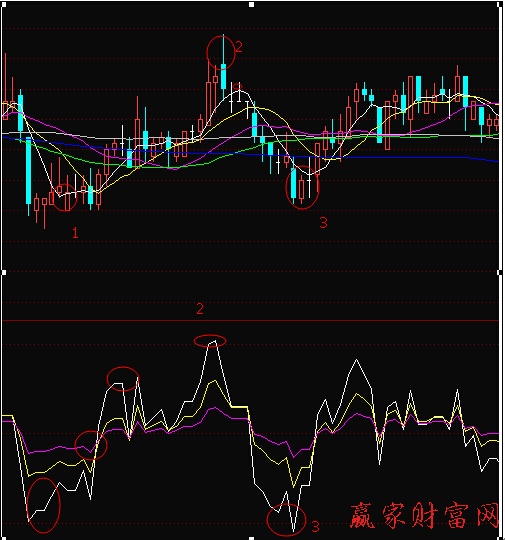The width and height of the screenshot is (505, 540).
Task: Select the red circle above label 1 on candlesticks
Action: (65, 197)
